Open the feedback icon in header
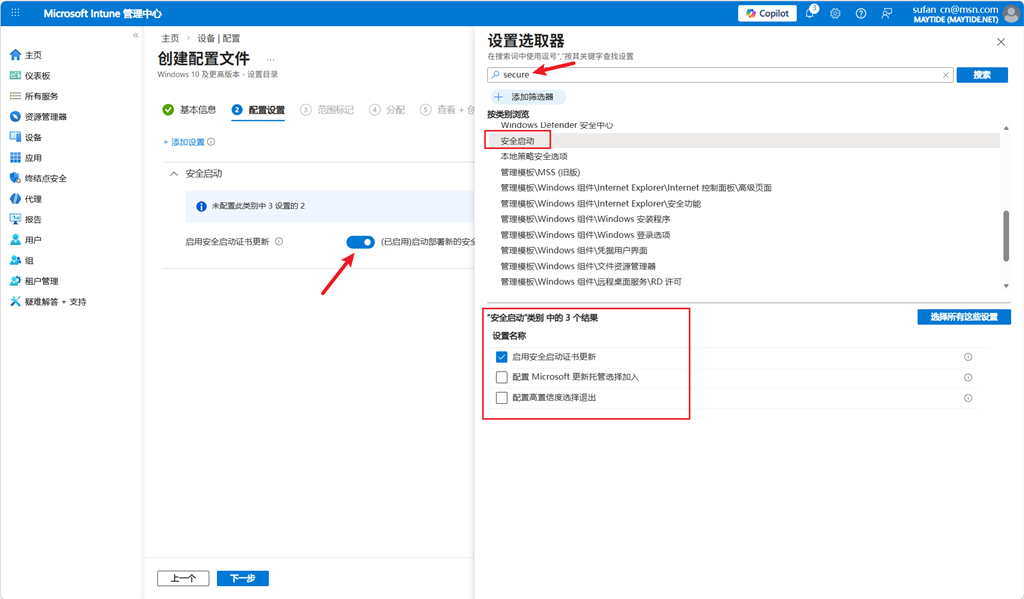This screenshot has height=599, width=1024. pos(886,14)
